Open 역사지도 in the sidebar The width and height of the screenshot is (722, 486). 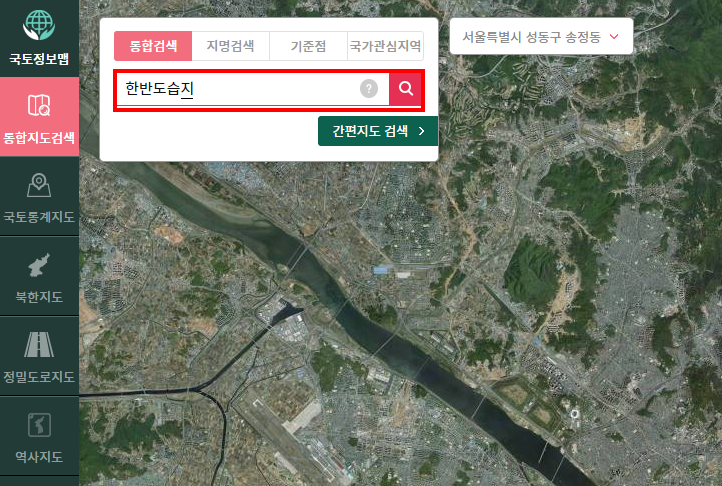[39, 436]
